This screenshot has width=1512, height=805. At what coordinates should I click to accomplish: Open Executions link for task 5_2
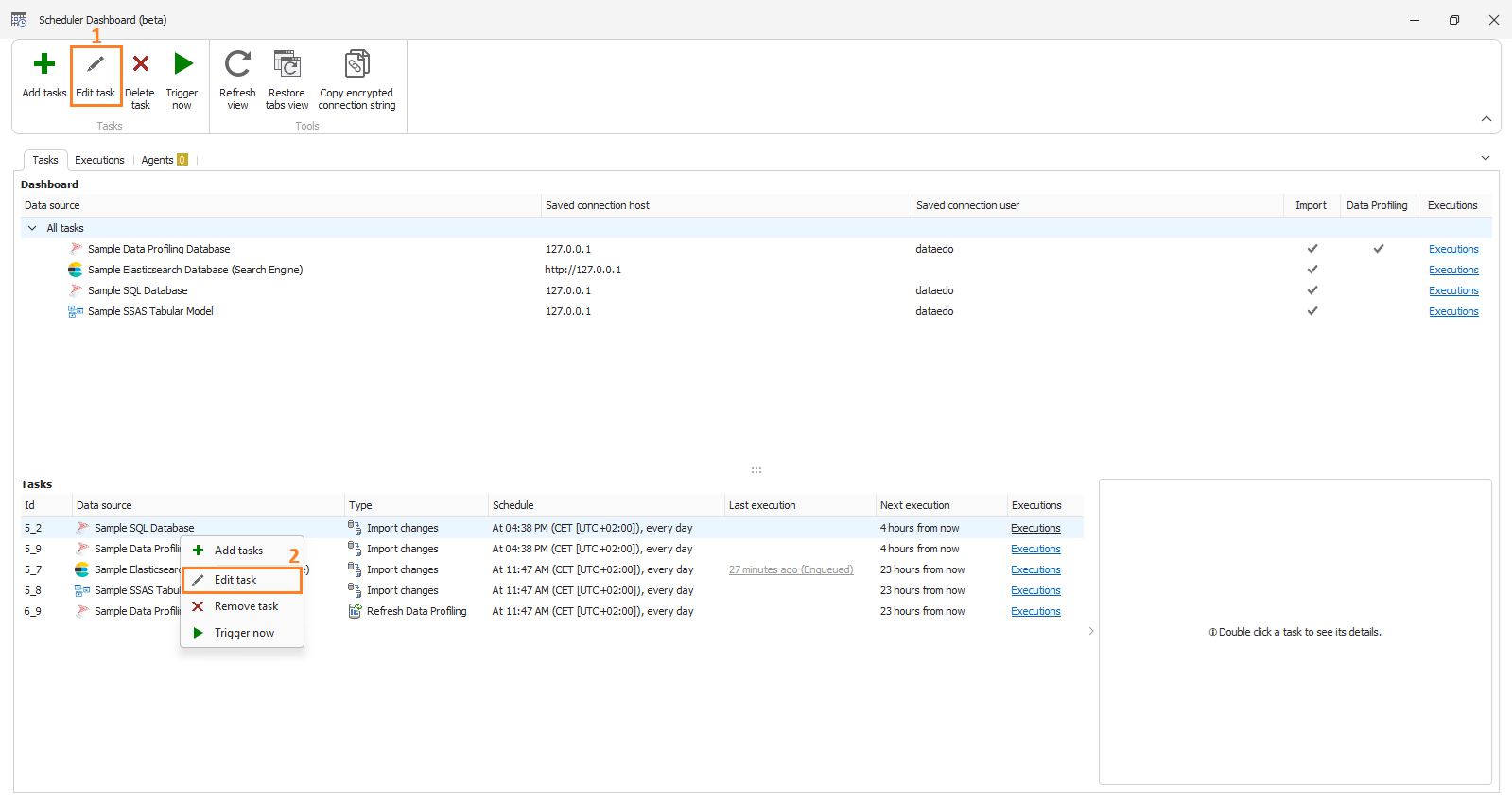coord(1035,528)
